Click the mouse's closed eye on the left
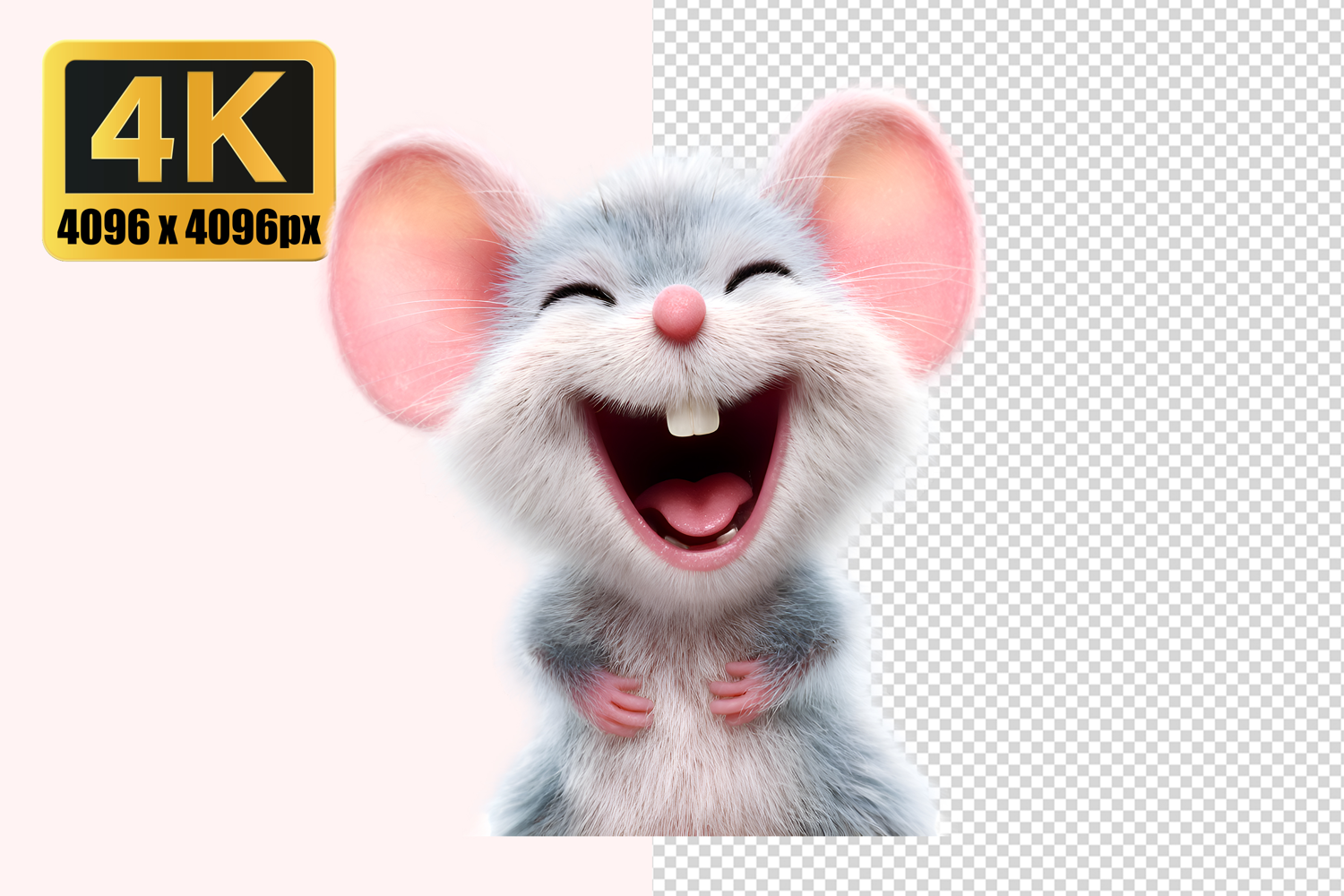This screenshot has width=1344, height=896. point(577,293)
